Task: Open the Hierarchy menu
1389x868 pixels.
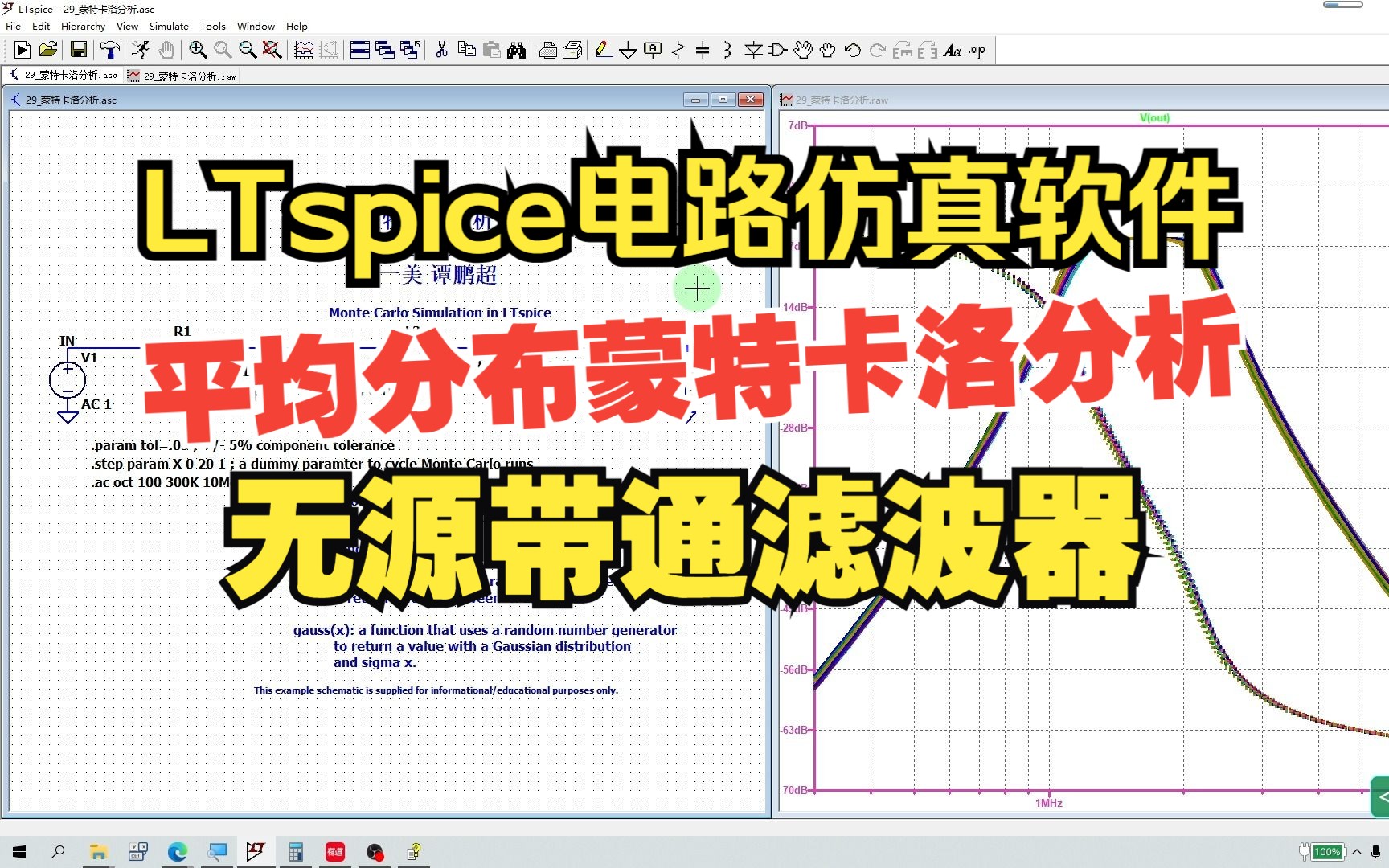Action: tap(84, 26)
